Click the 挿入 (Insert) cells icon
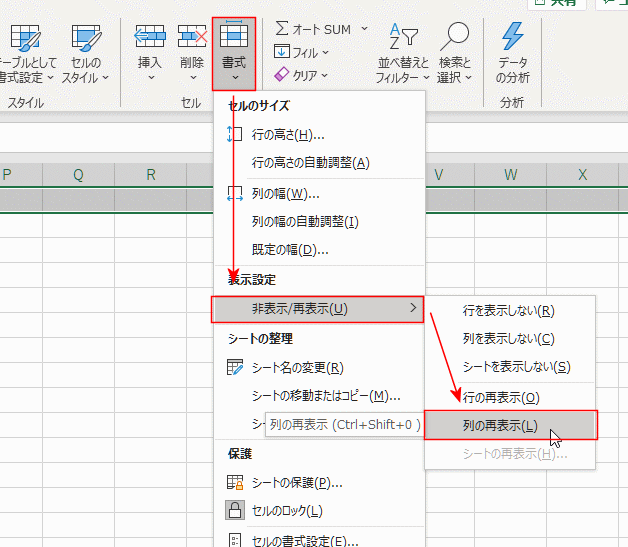This screenshot has height=547, width=628. pyautogui.click(x=149, y=38)
